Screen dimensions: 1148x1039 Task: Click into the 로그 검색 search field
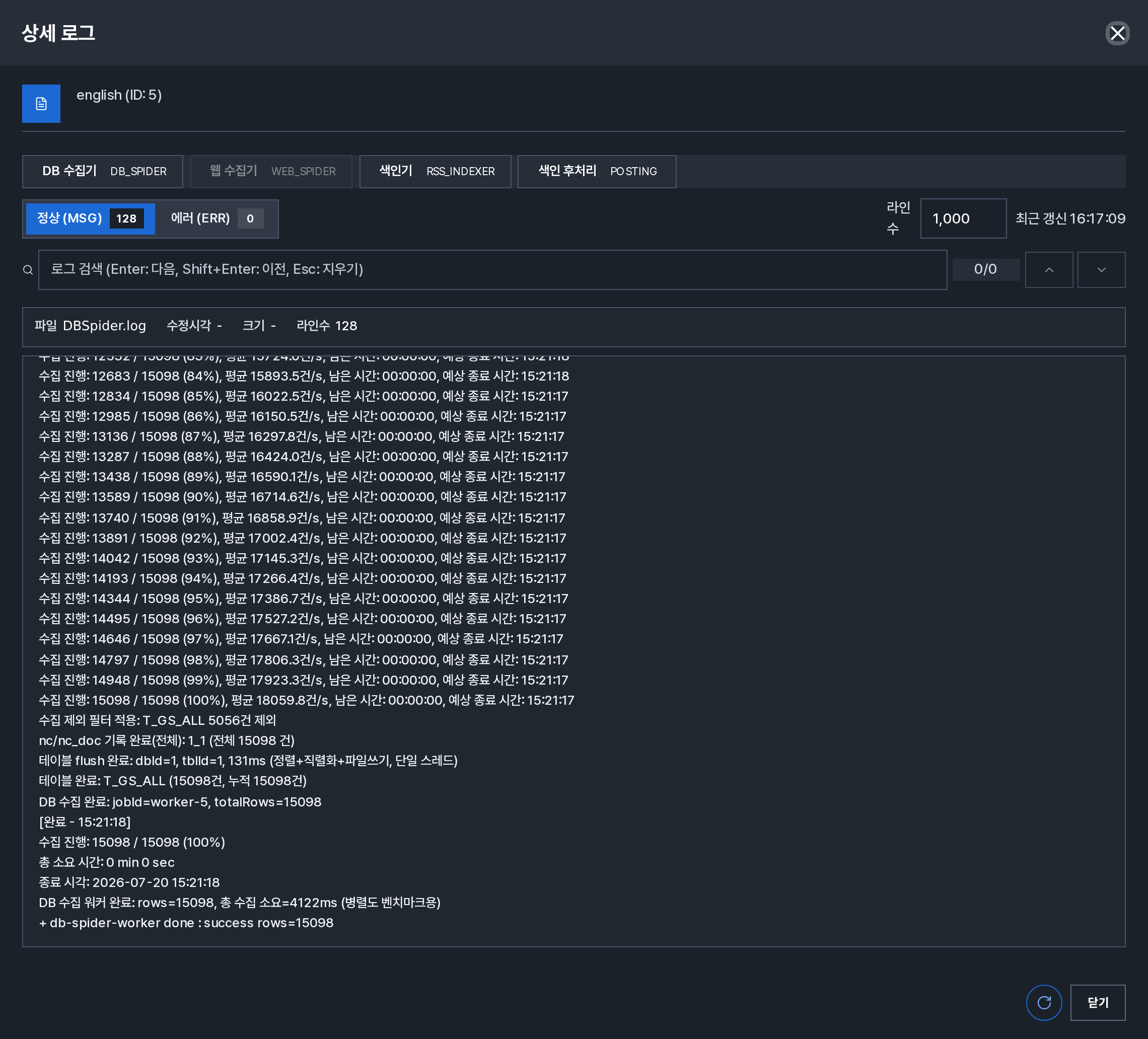click(x=492, y=270)
